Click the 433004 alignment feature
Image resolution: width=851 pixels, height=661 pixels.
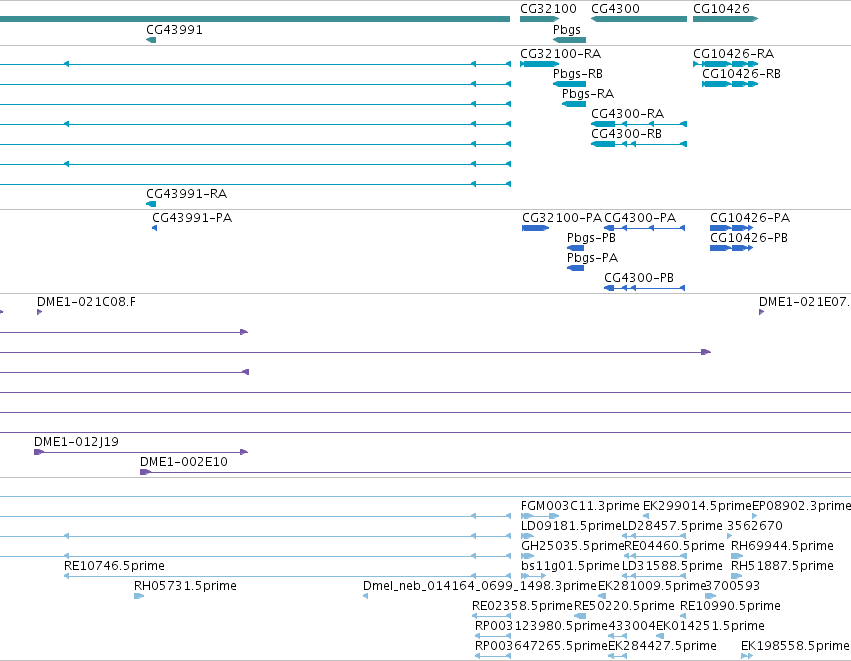tap(618, 637)
